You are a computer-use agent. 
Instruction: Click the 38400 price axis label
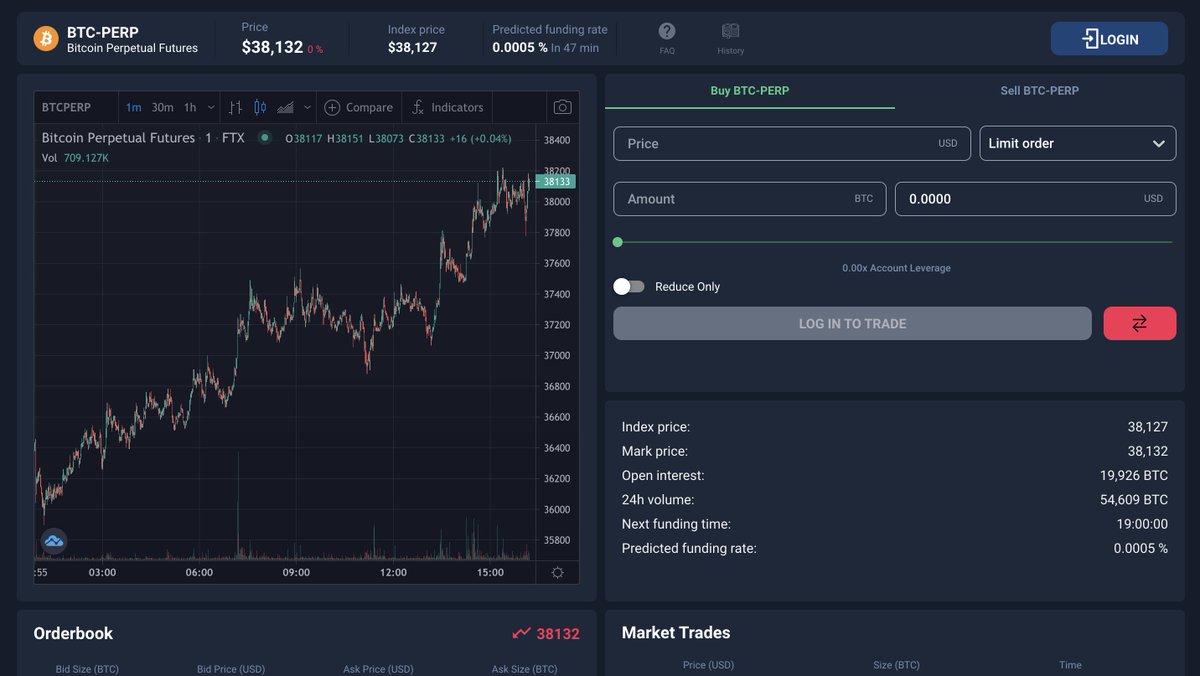pyautogui.click(x=556, y=140)
